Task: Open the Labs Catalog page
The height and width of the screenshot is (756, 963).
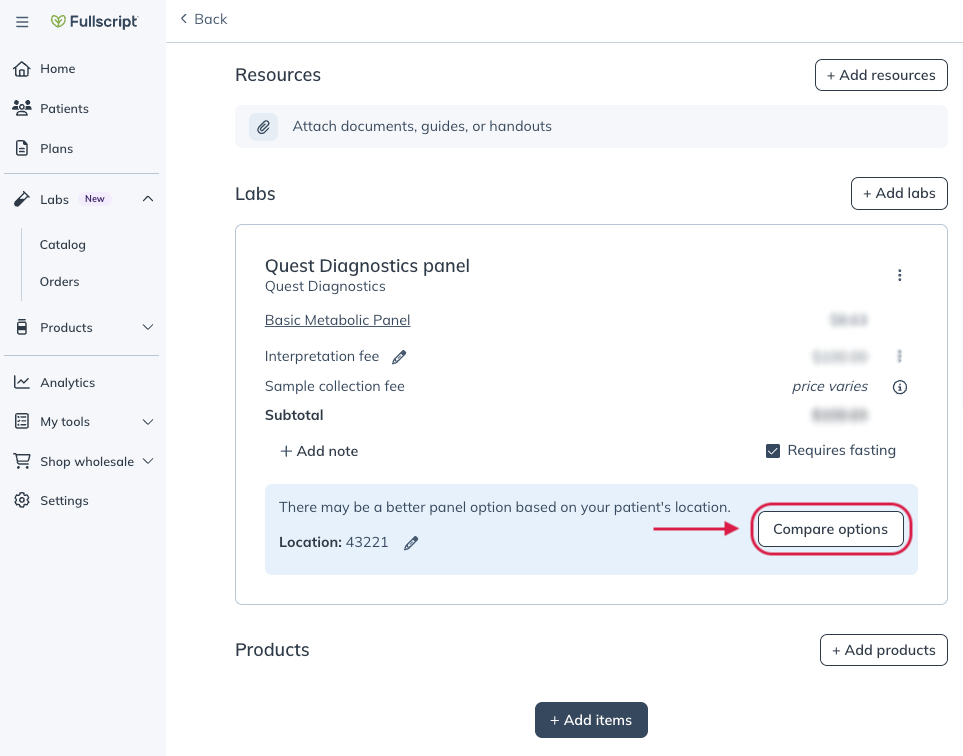Action: 63,244
